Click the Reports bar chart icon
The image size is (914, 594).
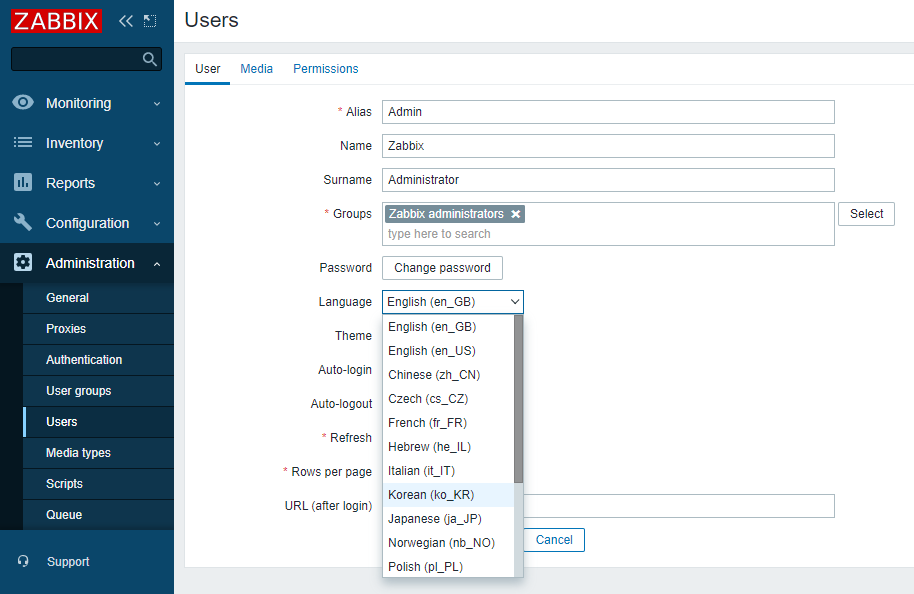(x=23, y=182)
